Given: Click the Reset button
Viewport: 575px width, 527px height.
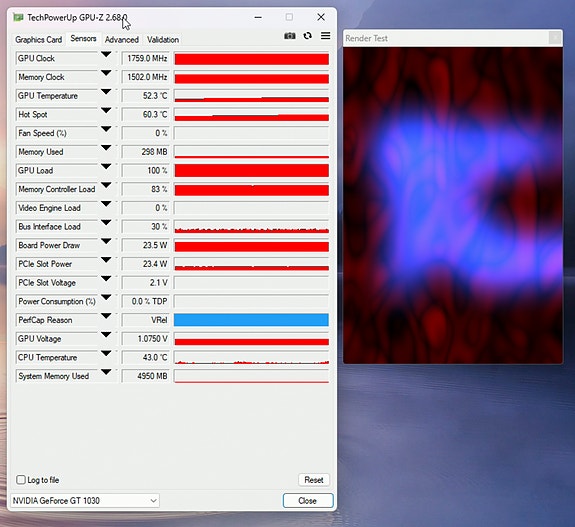Looking at the screenshot, I should point(314,480).
